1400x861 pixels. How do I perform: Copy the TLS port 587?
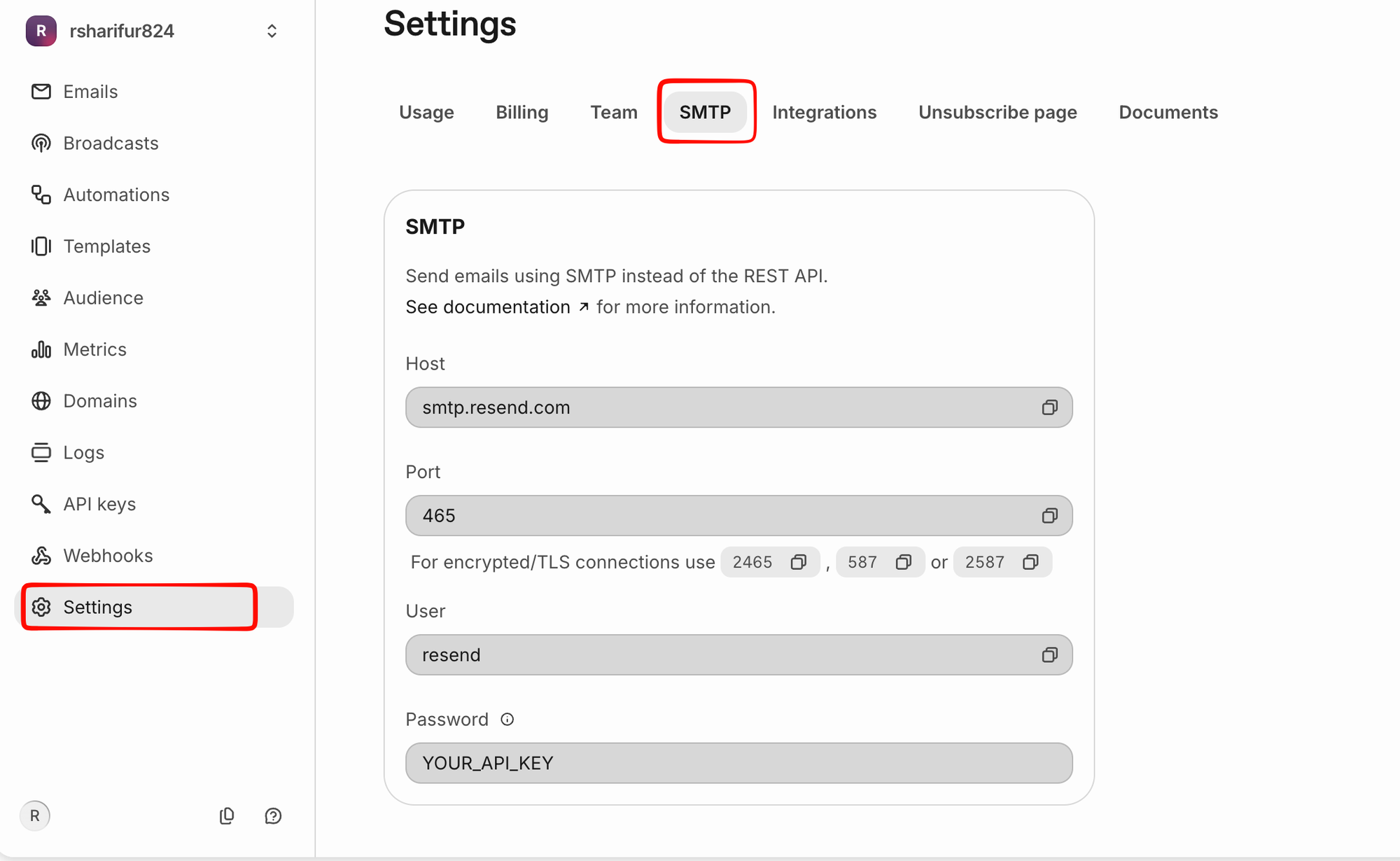coord(904,562)
